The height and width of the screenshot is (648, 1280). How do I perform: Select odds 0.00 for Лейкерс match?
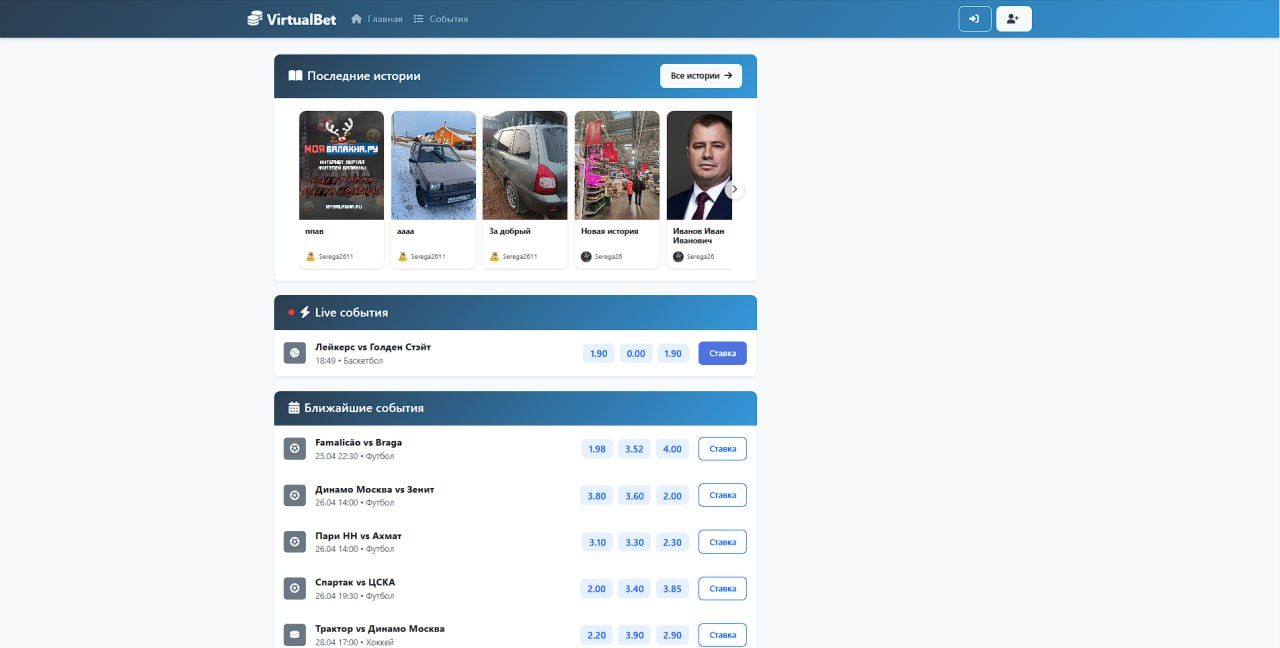tap(636, 354)
